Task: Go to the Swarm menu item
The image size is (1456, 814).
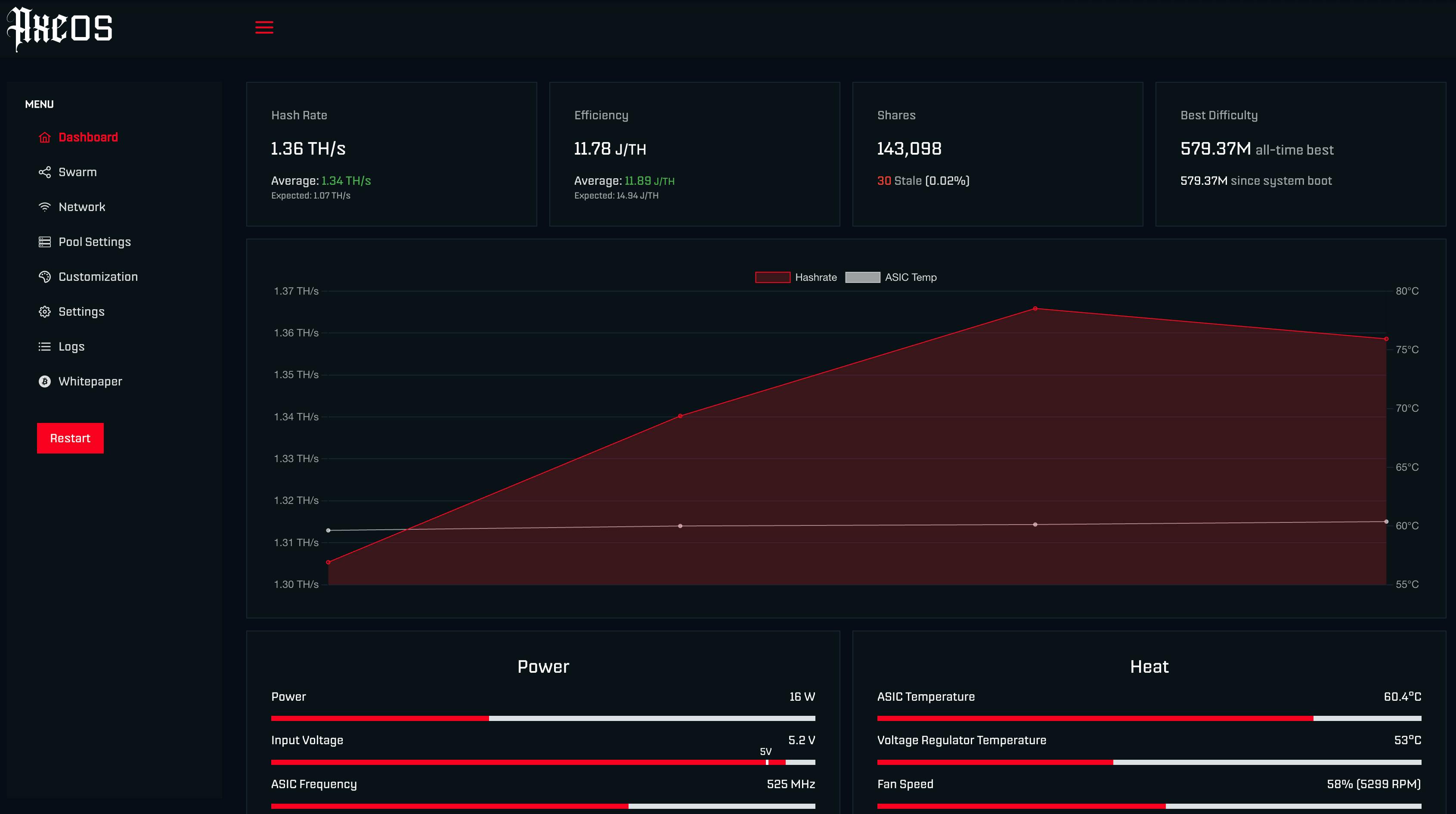Action: coord(77,172)
